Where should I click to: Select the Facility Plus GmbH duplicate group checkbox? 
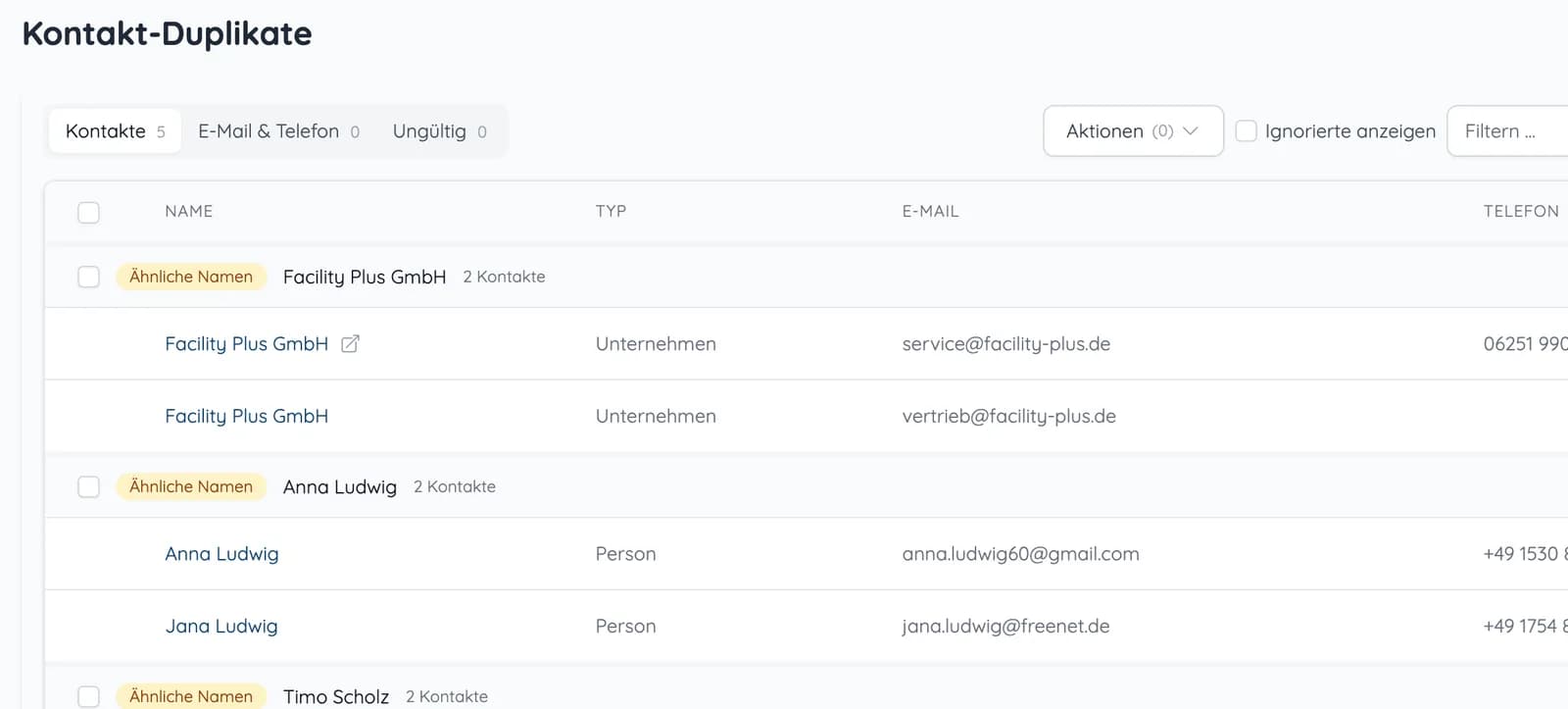click(88, 277)
